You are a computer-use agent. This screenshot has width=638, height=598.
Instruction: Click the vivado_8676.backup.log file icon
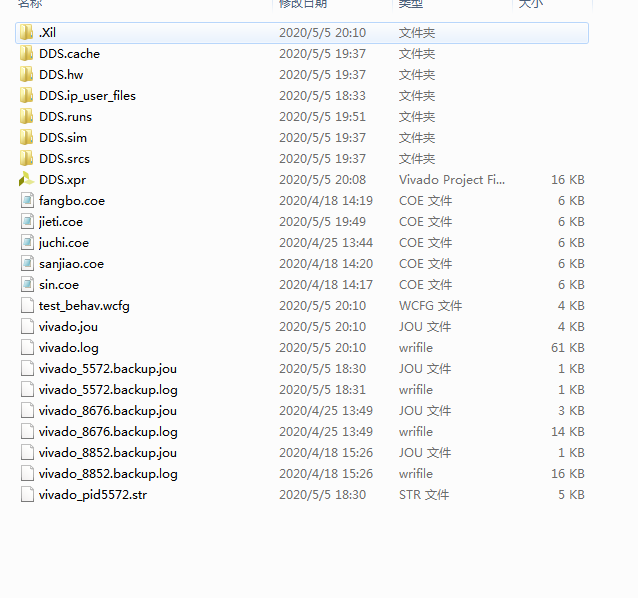[x=27, y=432]
